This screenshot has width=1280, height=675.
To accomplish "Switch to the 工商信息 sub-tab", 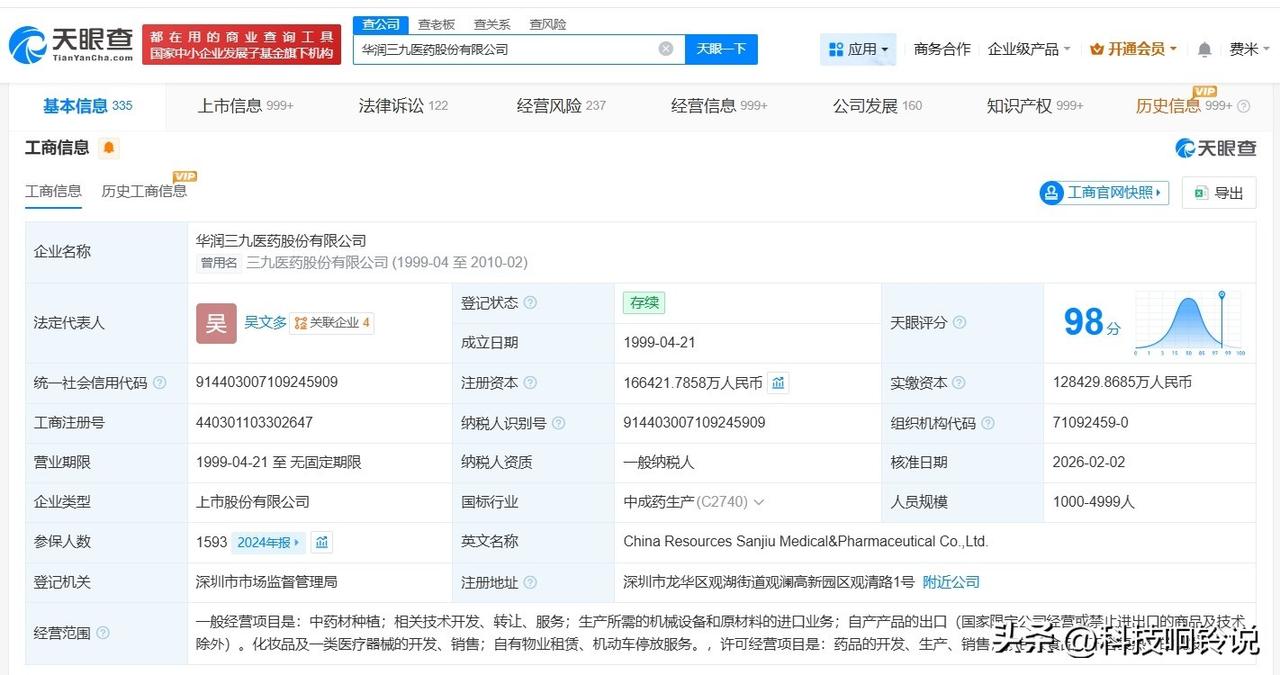I will click(53, 190).
